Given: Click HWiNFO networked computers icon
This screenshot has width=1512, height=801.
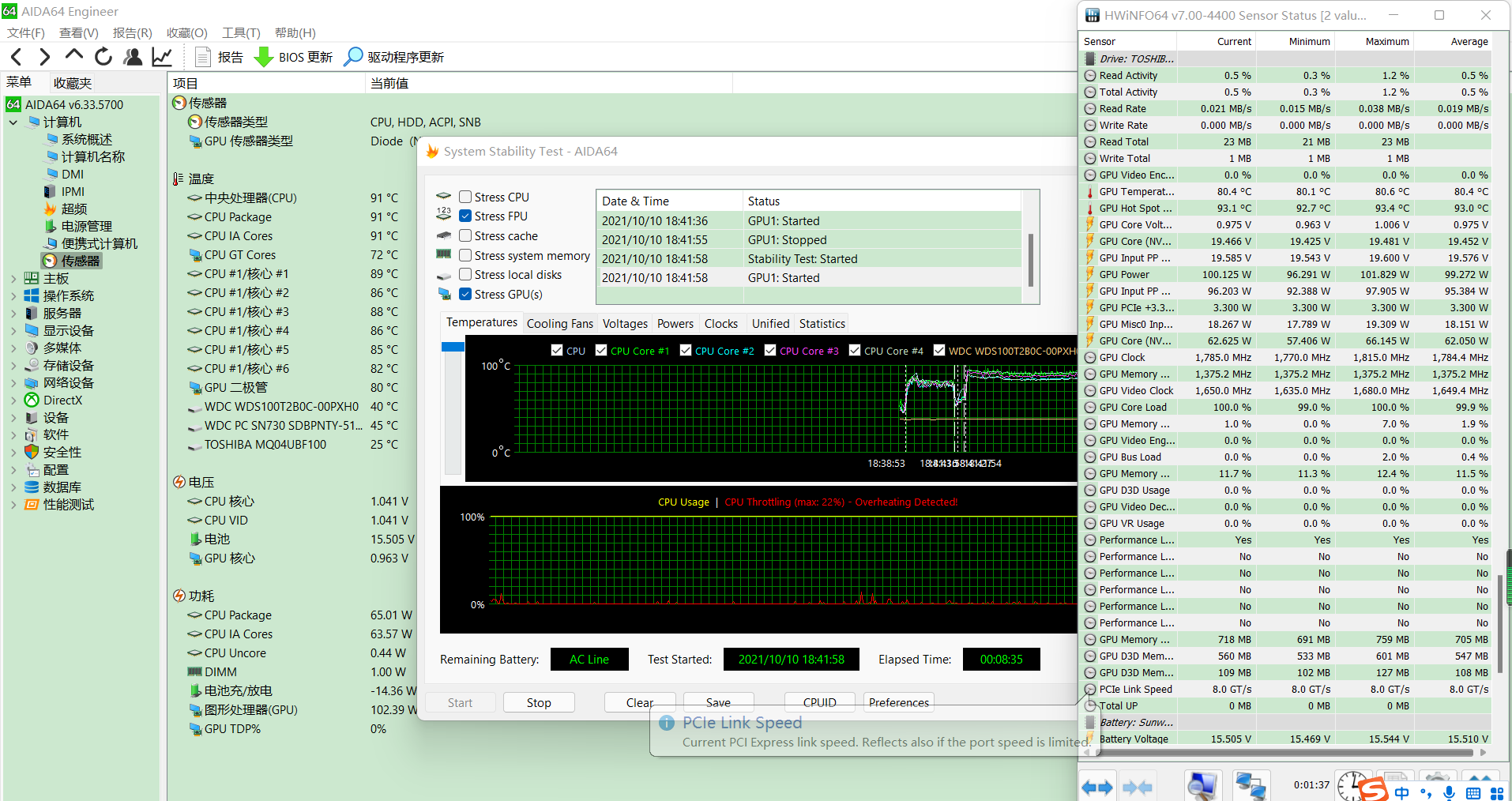Looking at the screenshot, I should [1251, 787].
